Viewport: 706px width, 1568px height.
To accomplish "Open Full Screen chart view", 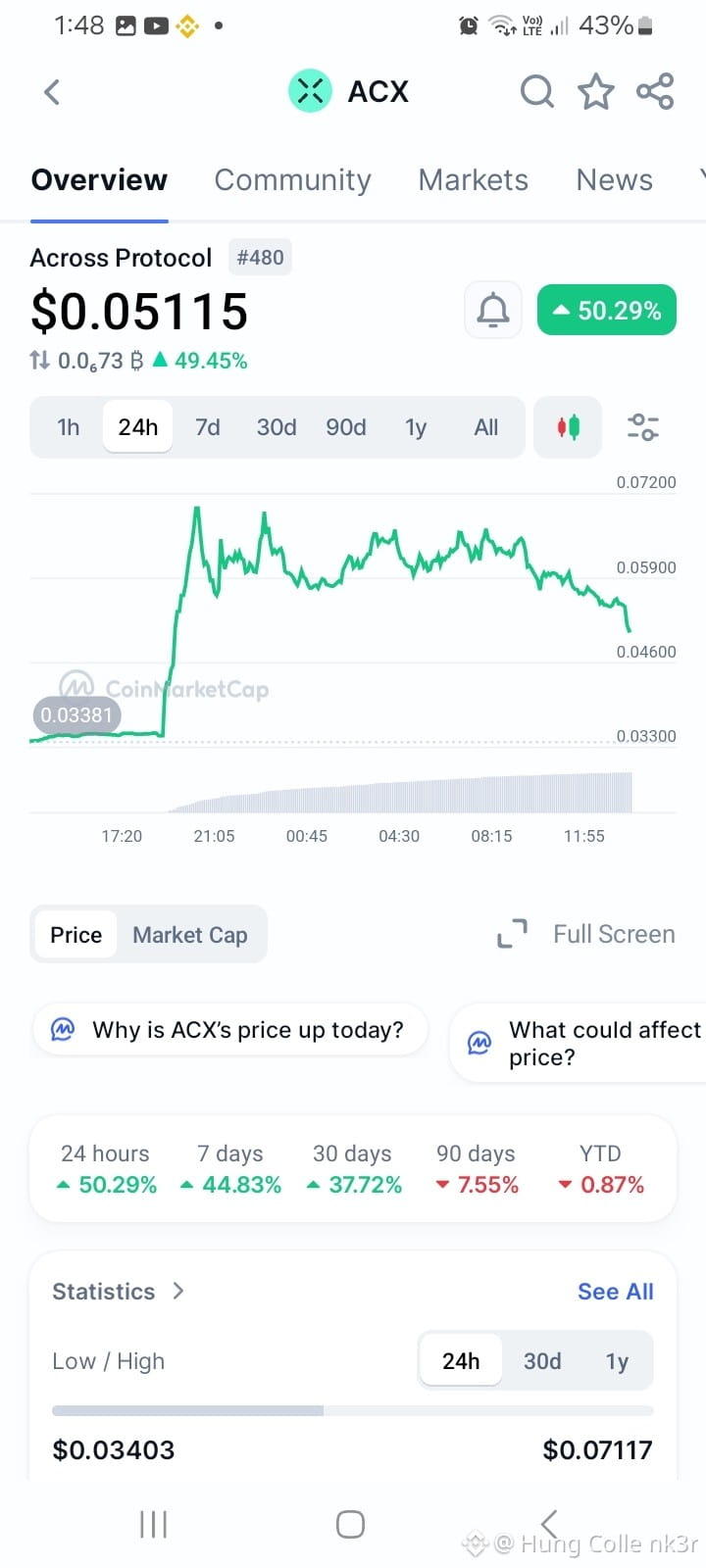I will [x=585, y=934].
